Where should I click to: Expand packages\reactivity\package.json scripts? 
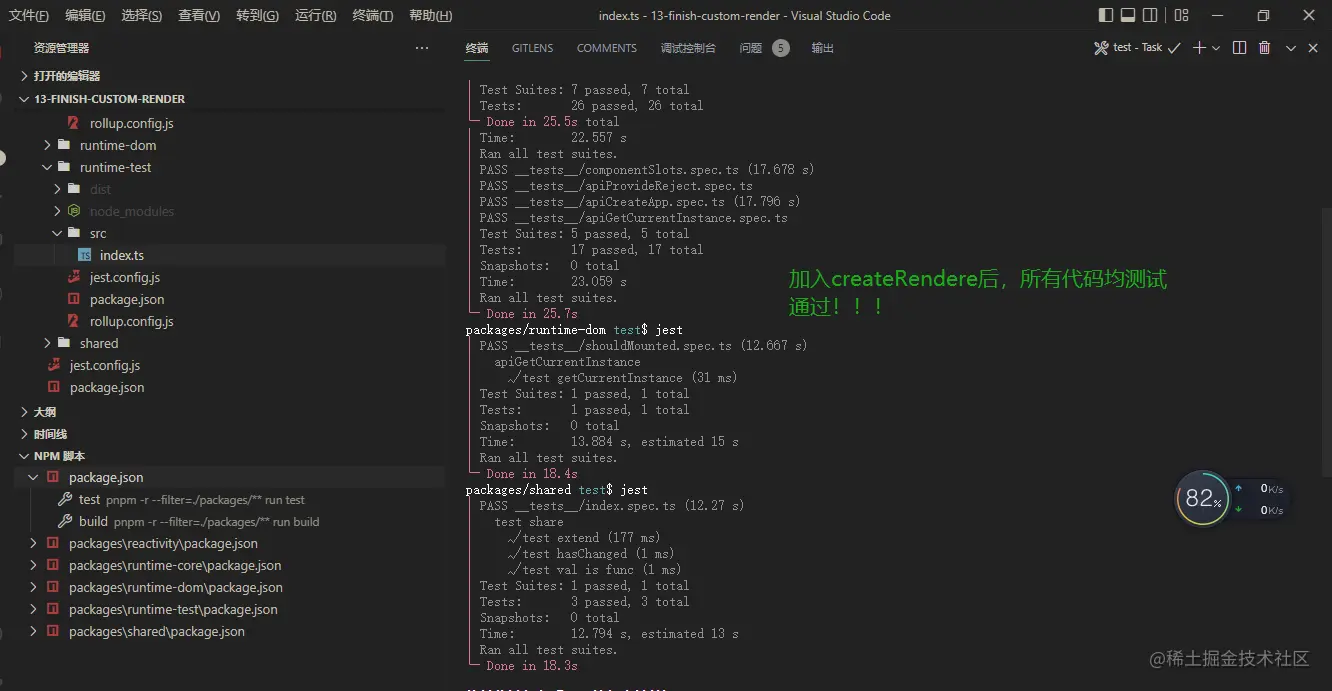(x=230, y=543)
